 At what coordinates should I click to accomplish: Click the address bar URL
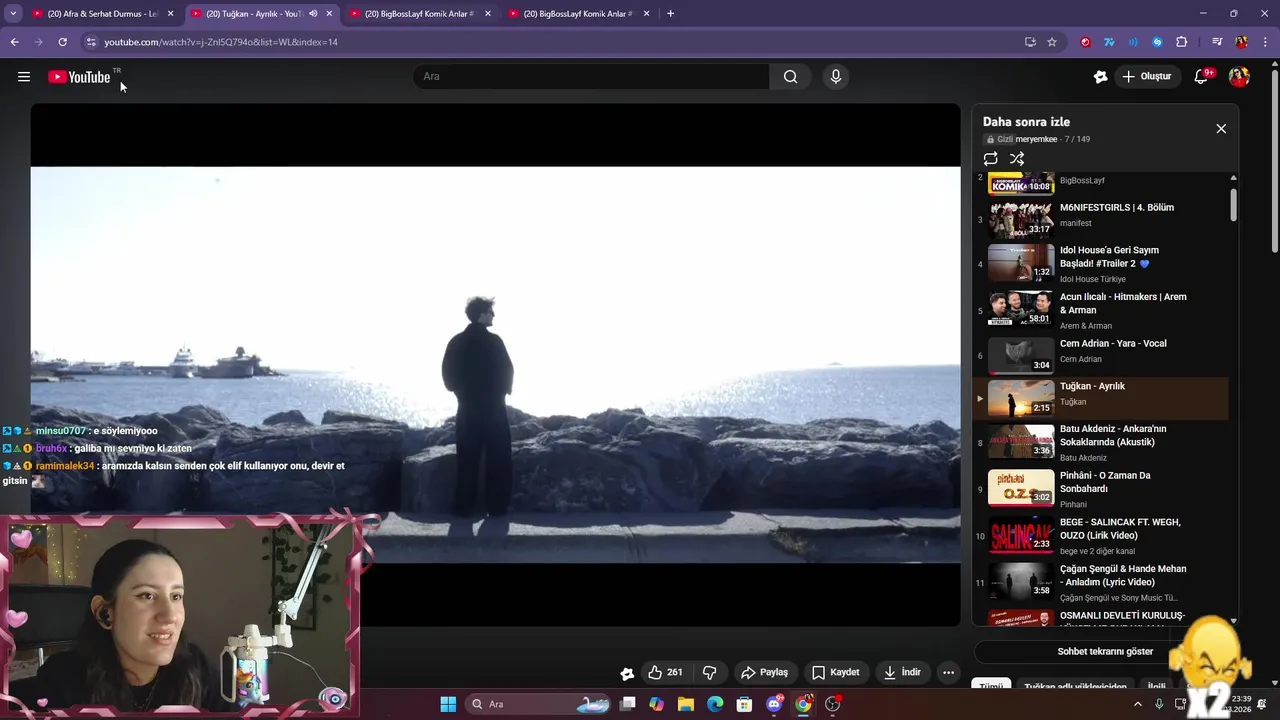coord(221,42)
